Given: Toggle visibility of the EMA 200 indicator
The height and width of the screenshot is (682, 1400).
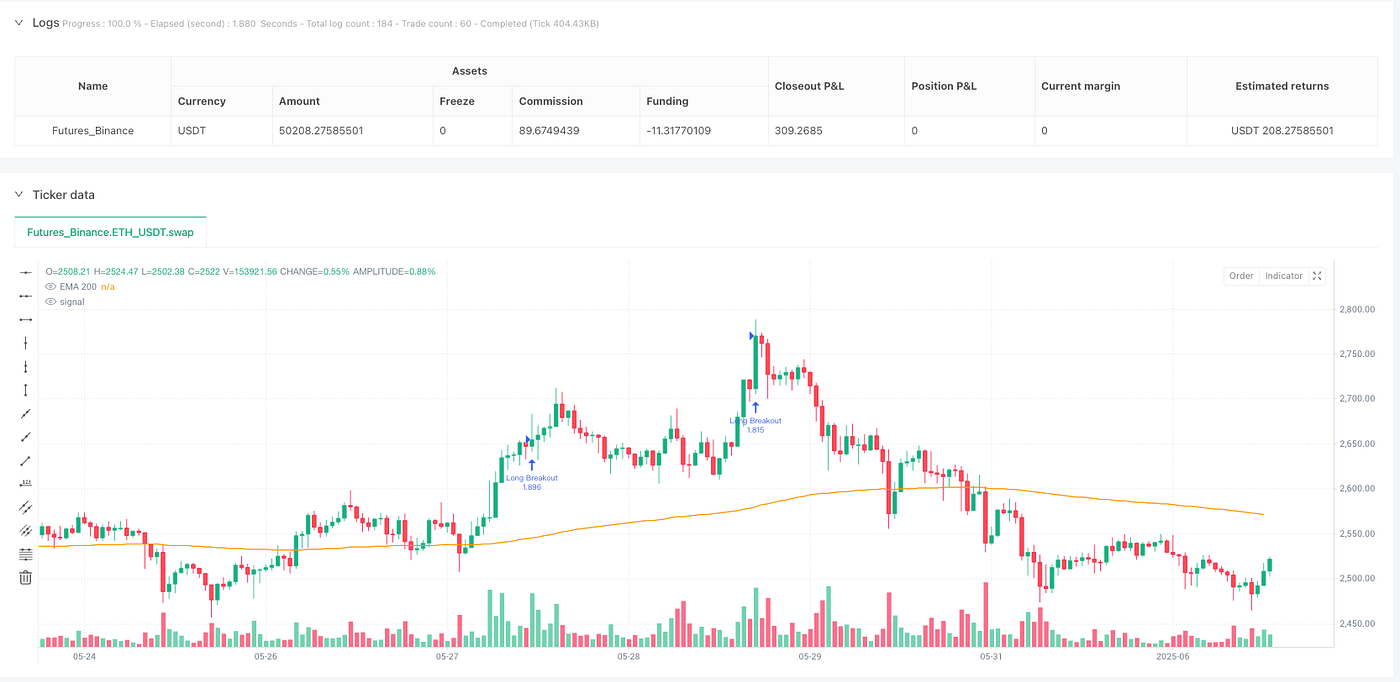Looking at the screenshot, I should (50, 286).
